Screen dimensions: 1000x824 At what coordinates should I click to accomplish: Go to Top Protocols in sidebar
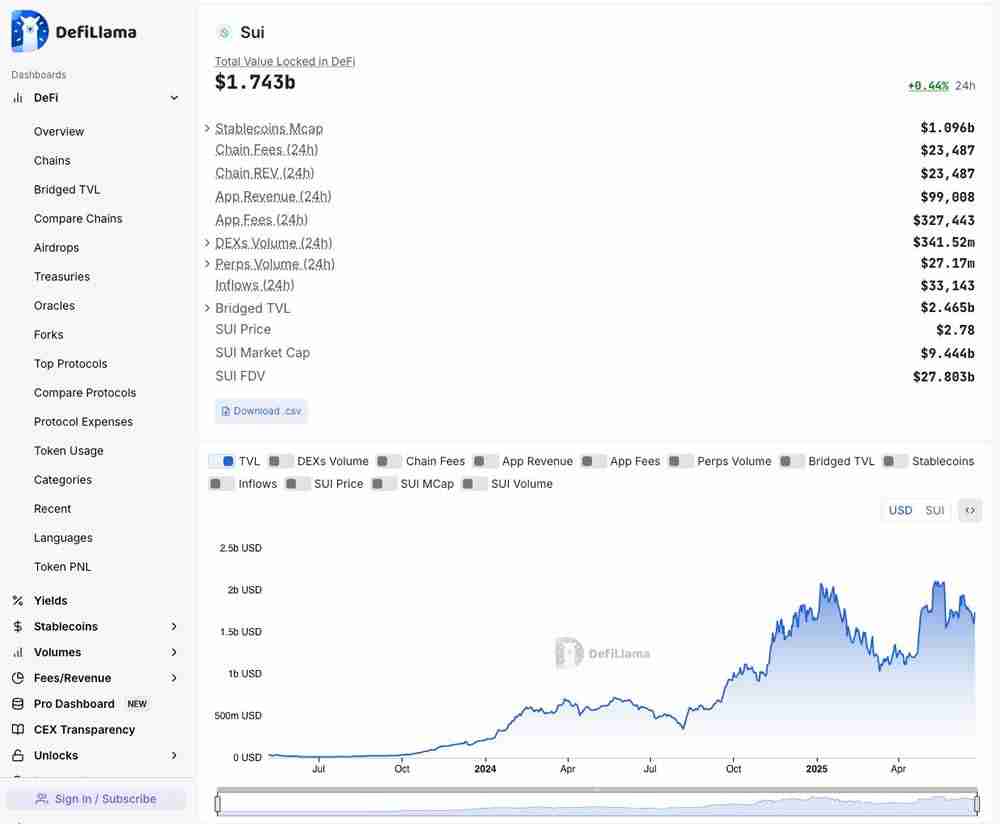coord(70,364)
